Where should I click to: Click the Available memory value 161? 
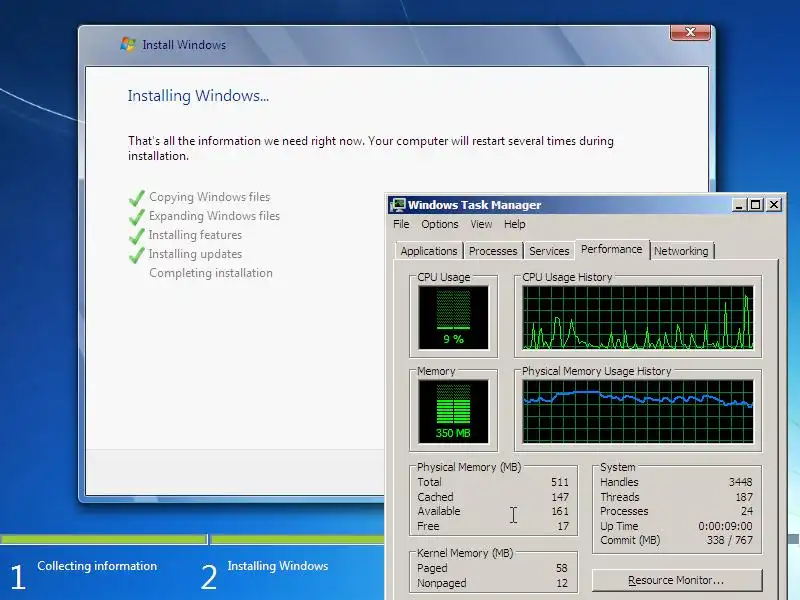560,511
